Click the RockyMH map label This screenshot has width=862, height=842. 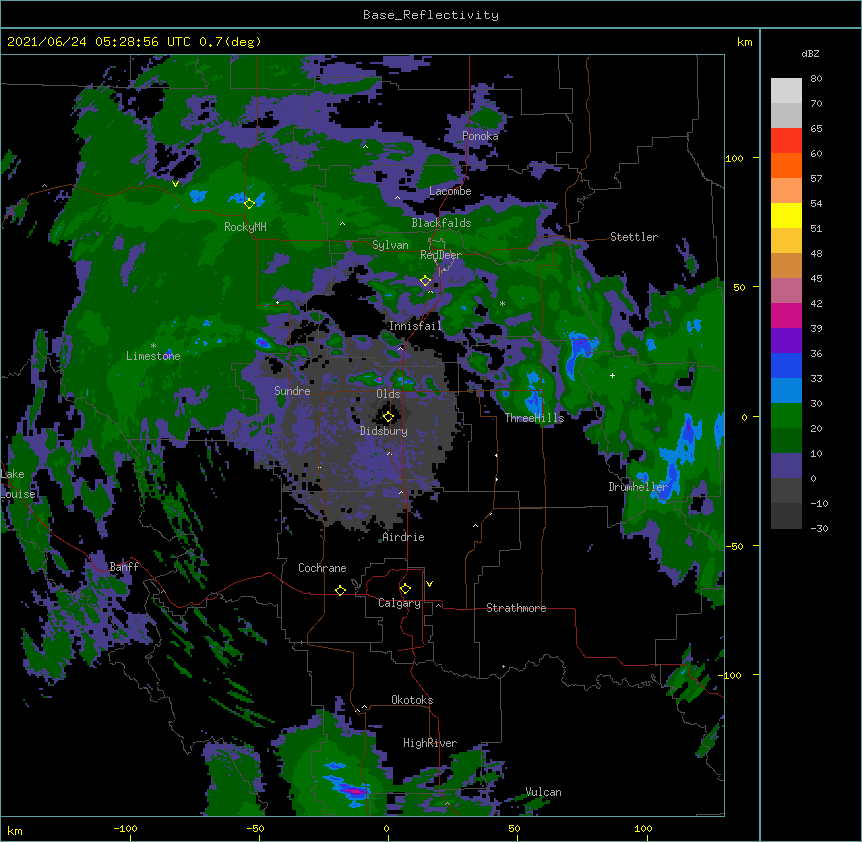245,226
